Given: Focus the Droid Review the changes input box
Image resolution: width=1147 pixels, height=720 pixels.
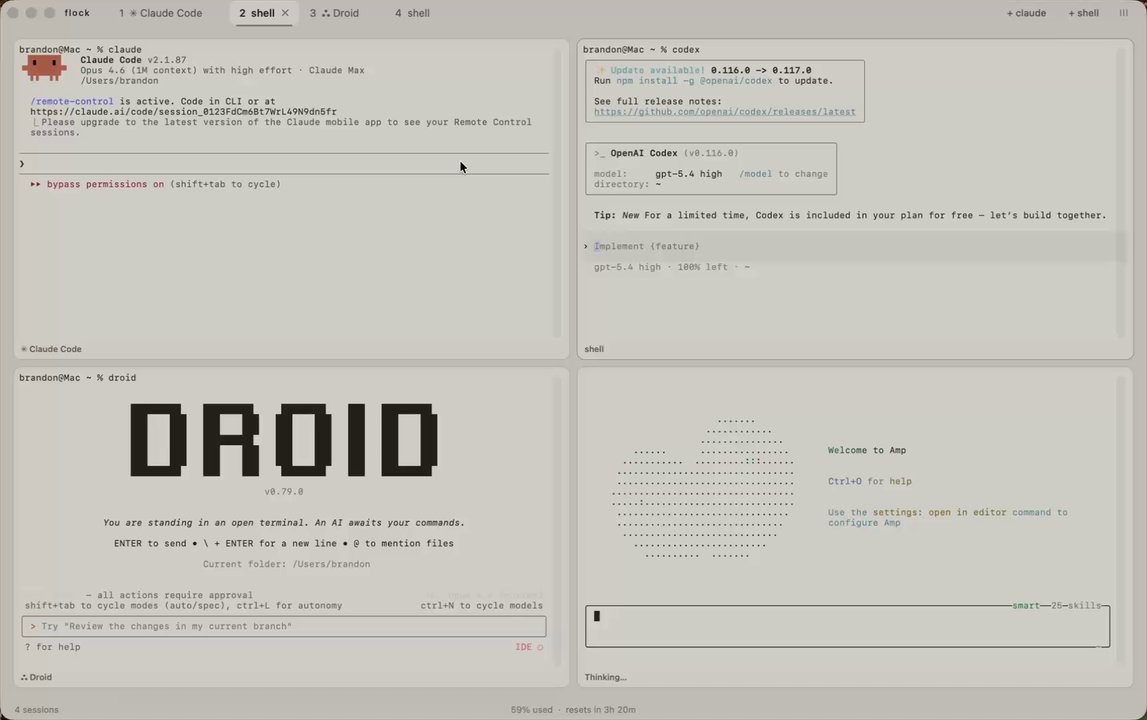Looking at the screenshot, I should click(x=284, y=626).
